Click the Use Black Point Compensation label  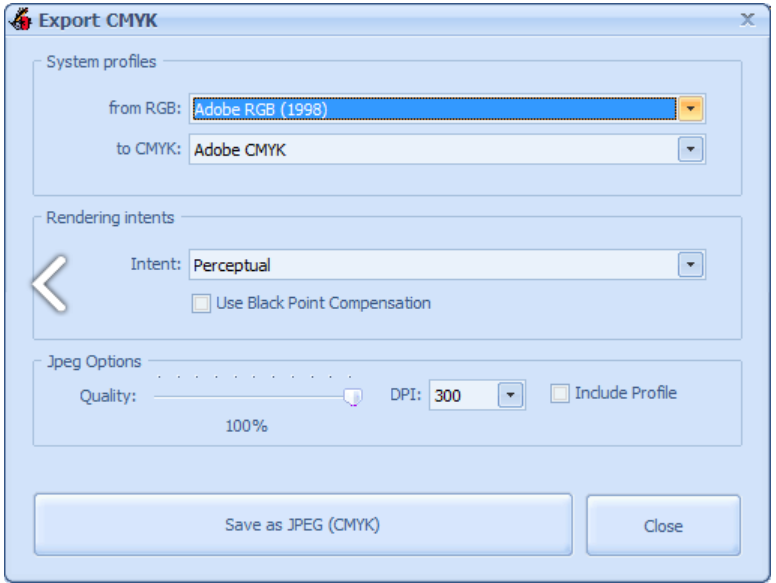[323, 303]
